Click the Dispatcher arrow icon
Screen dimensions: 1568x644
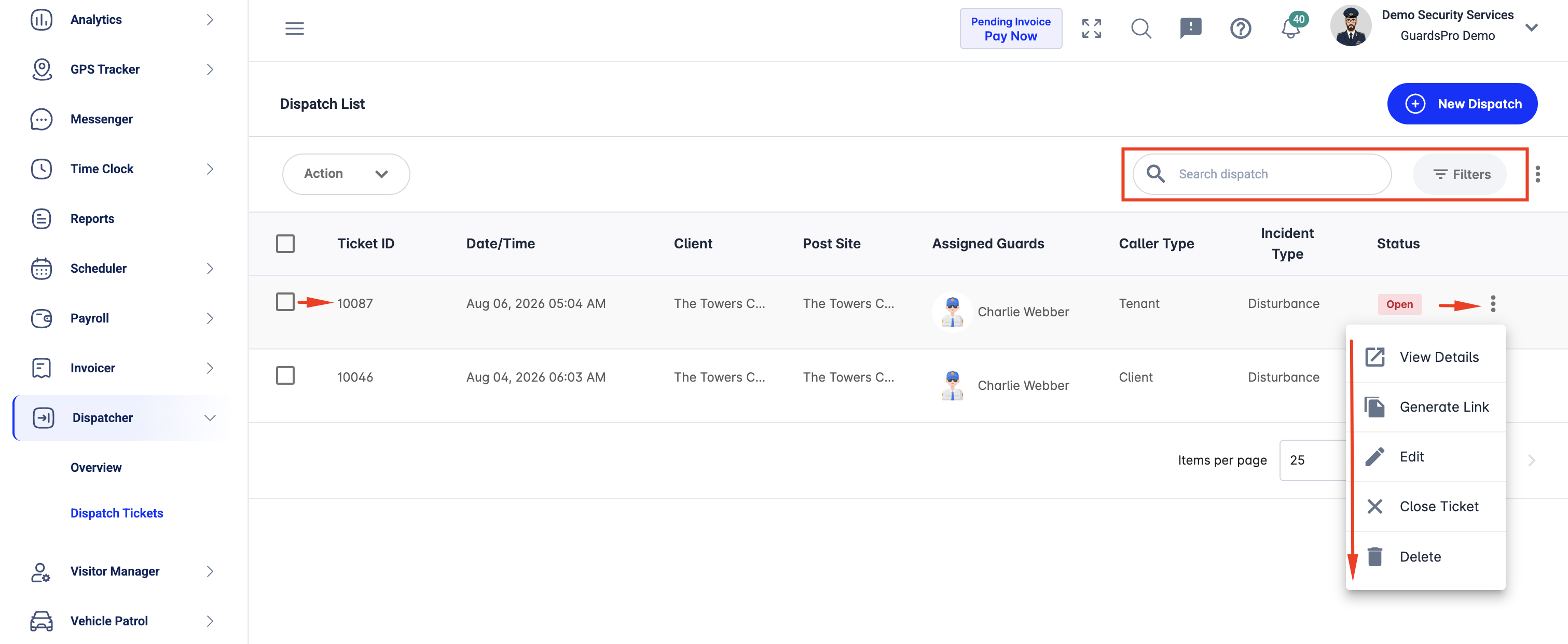click(43, 418)
